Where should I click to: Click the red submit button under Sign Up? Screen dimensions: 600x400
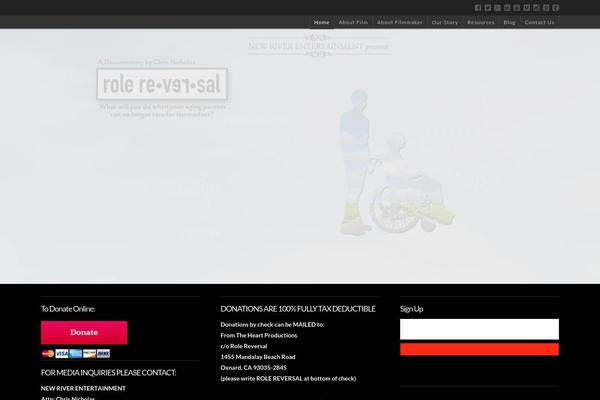click(x=479, y=349)
